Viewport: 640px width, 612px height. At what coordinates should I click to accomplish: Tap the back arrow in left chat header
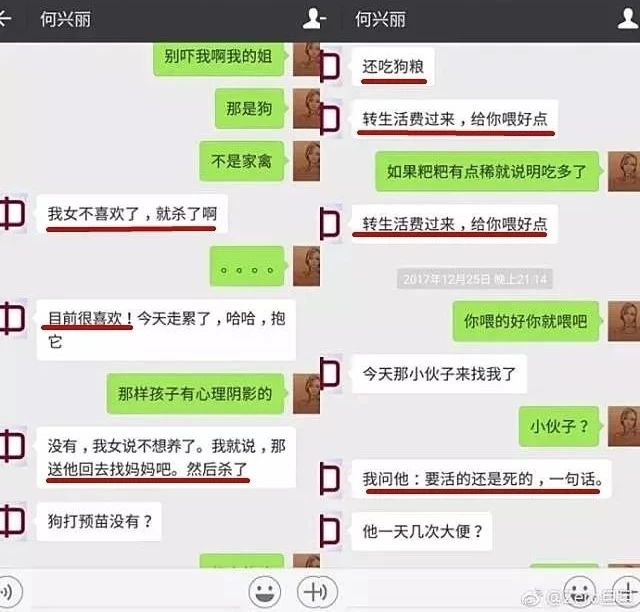[4, 19]
